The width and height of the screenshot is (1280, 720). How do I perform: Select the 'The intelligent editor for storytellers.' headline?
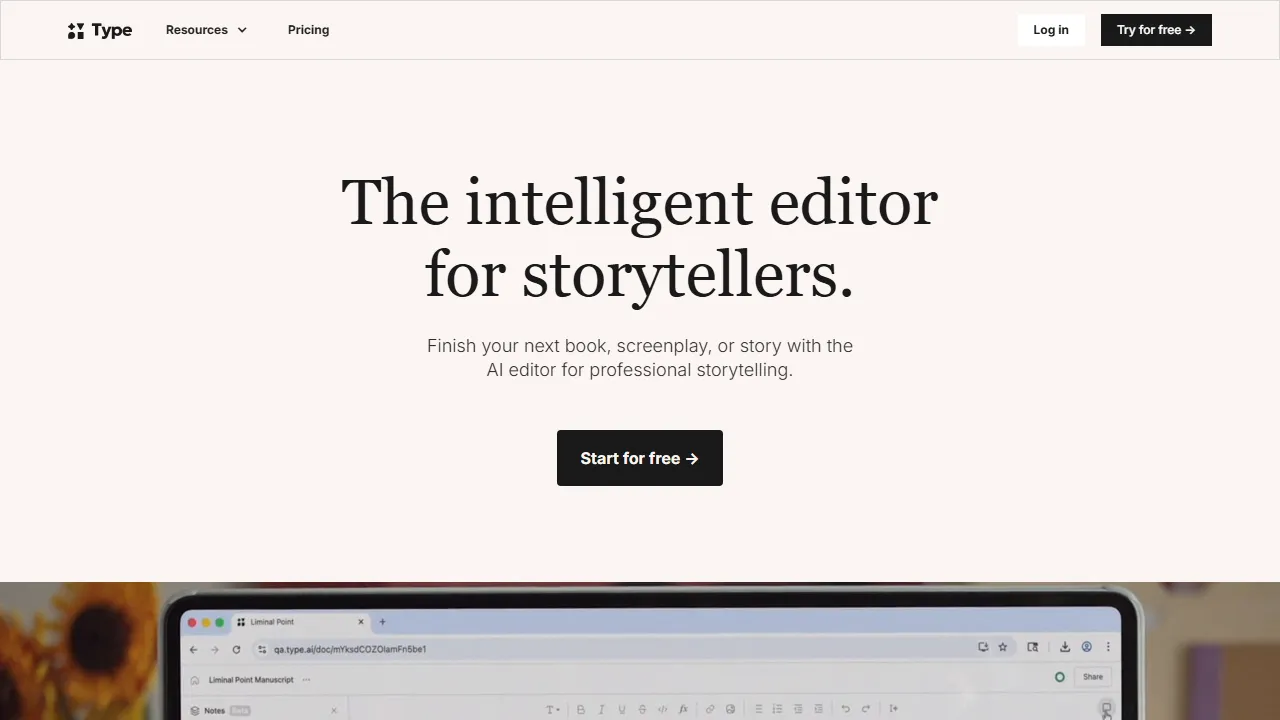[x=640, y=238]
